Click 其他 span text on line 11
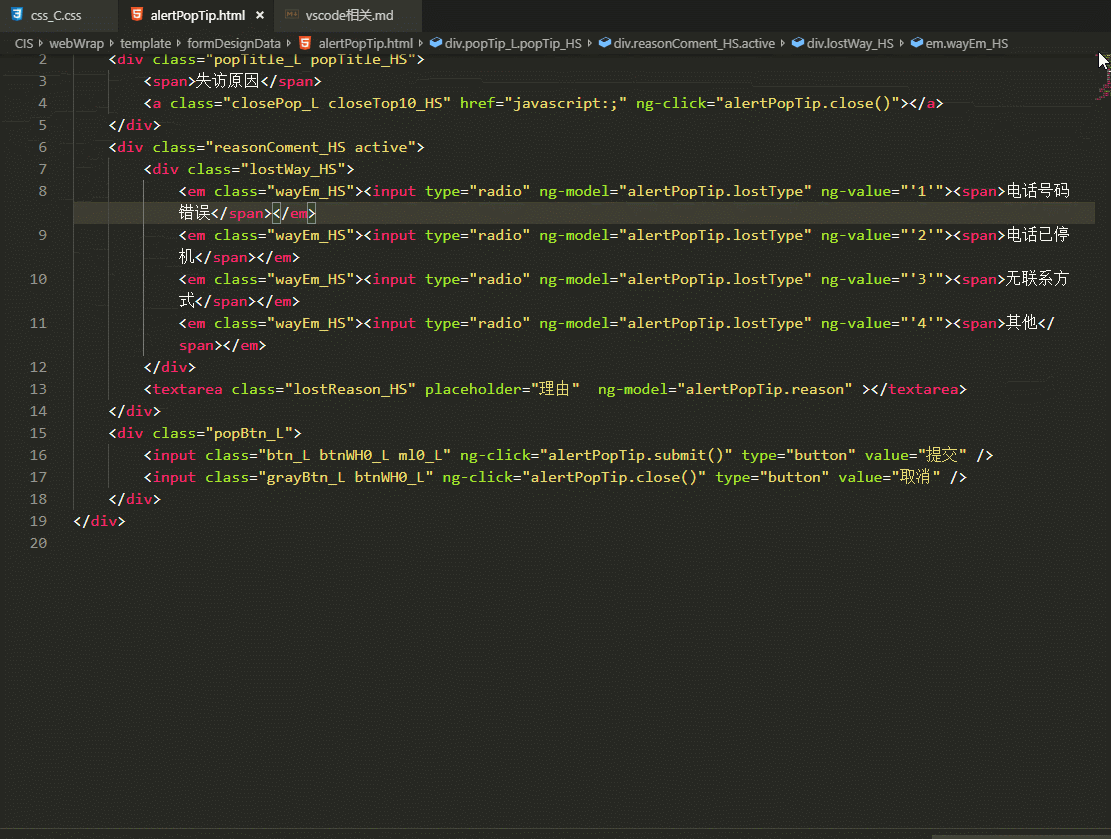 pos(1022,322)
